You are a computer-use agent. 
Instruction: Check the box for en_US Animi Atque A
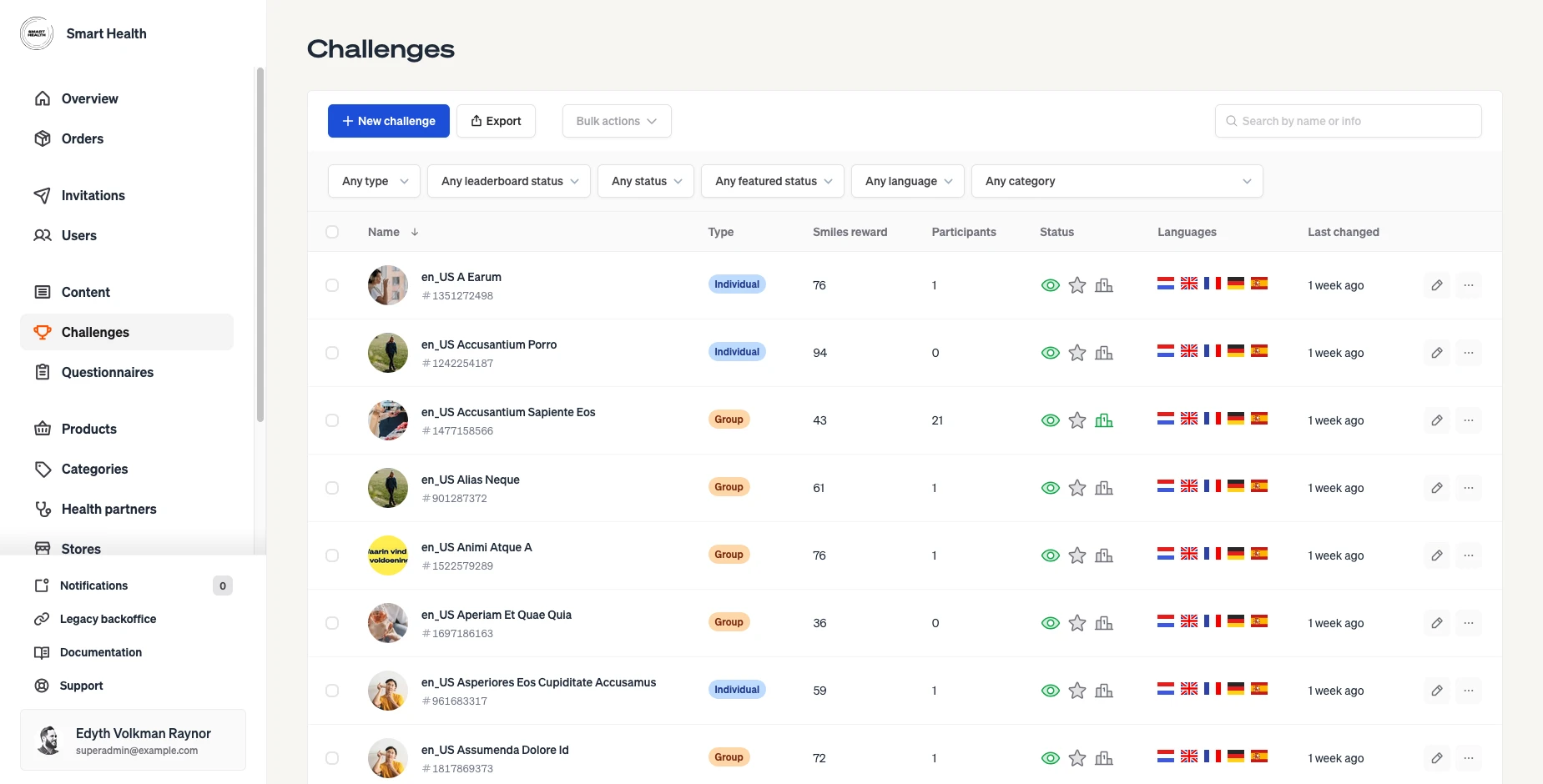[x=332, y=555]
